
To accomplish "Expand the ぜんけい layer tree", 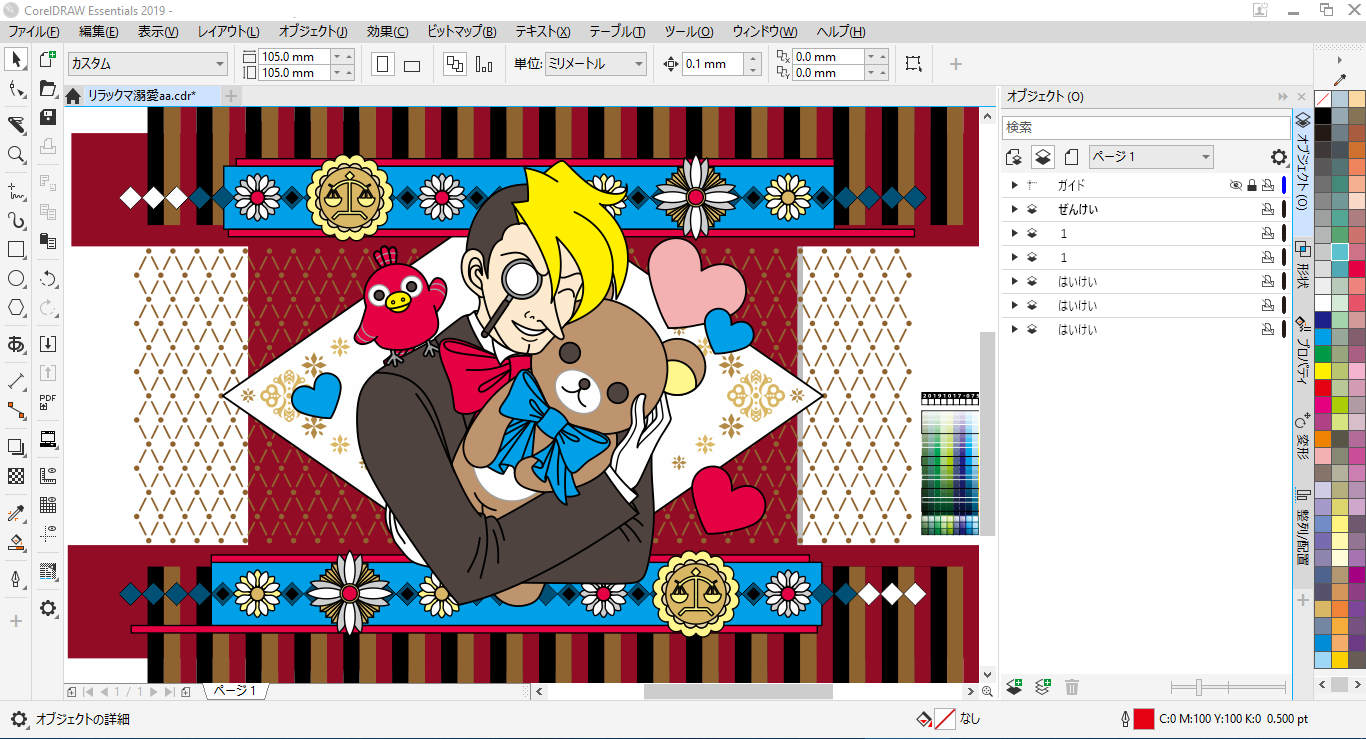I will [x=1015, y=209].
